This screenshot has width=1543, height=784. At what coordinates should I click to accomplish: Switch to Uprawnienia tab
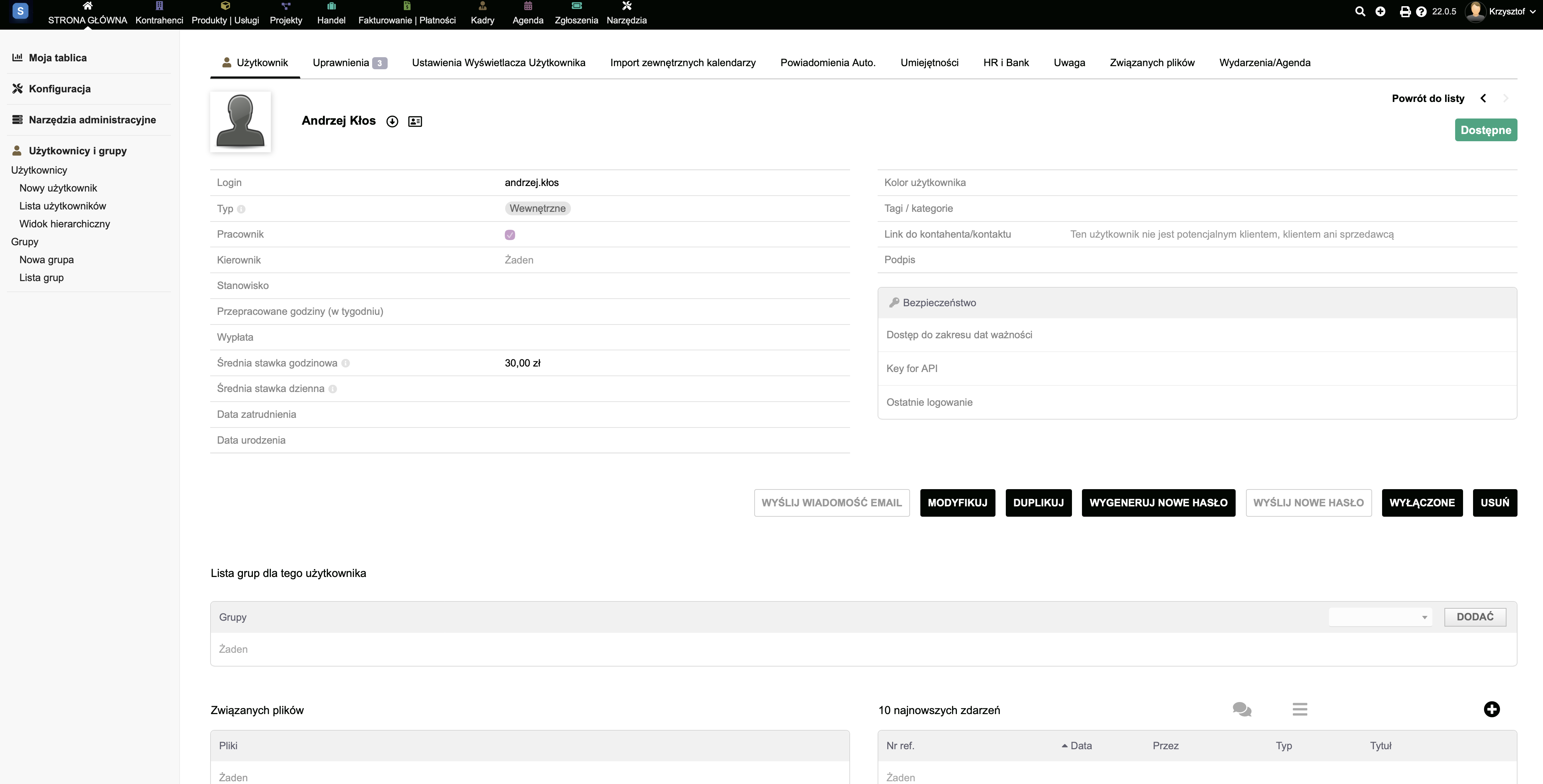(x=350, y=63)
